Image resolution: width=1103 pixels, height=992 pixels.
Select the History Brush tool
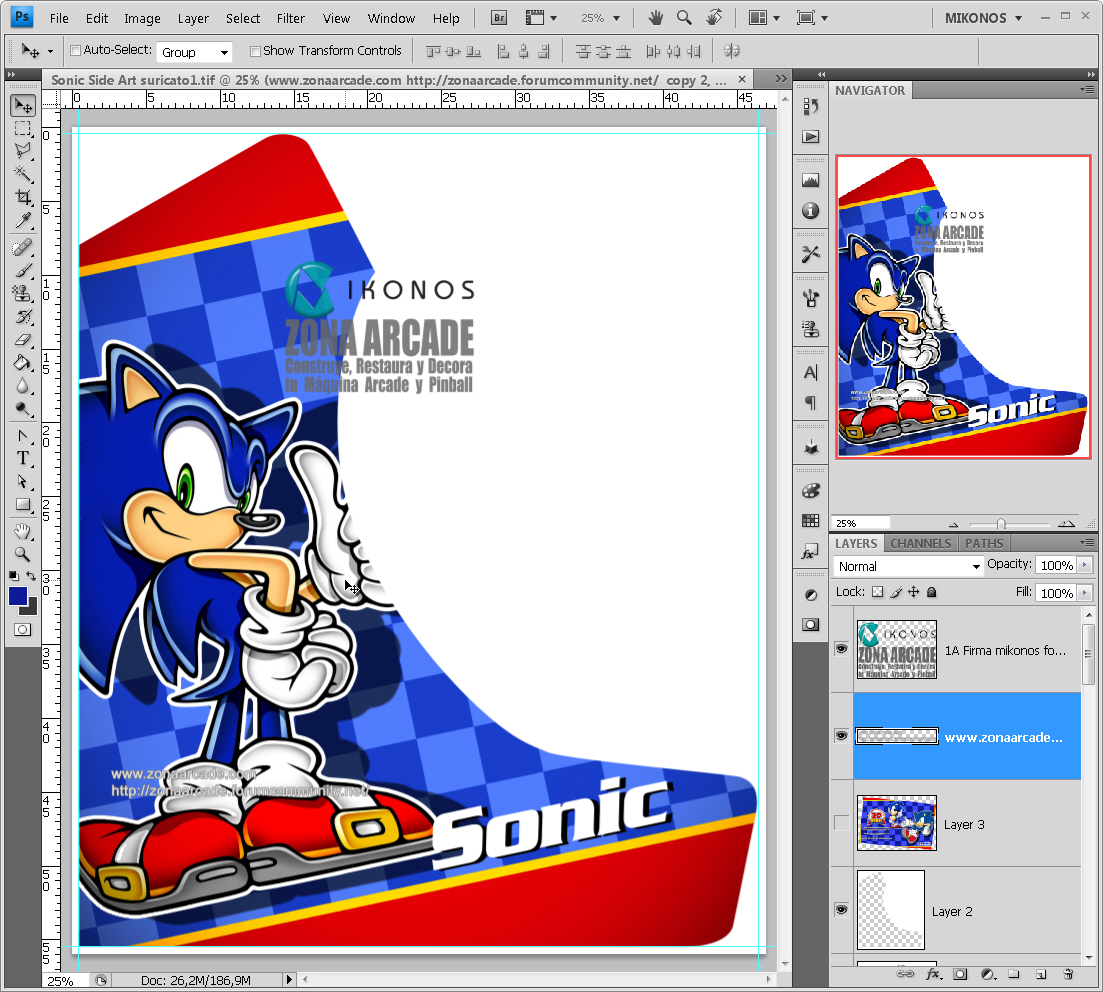(x=23, y=317)
